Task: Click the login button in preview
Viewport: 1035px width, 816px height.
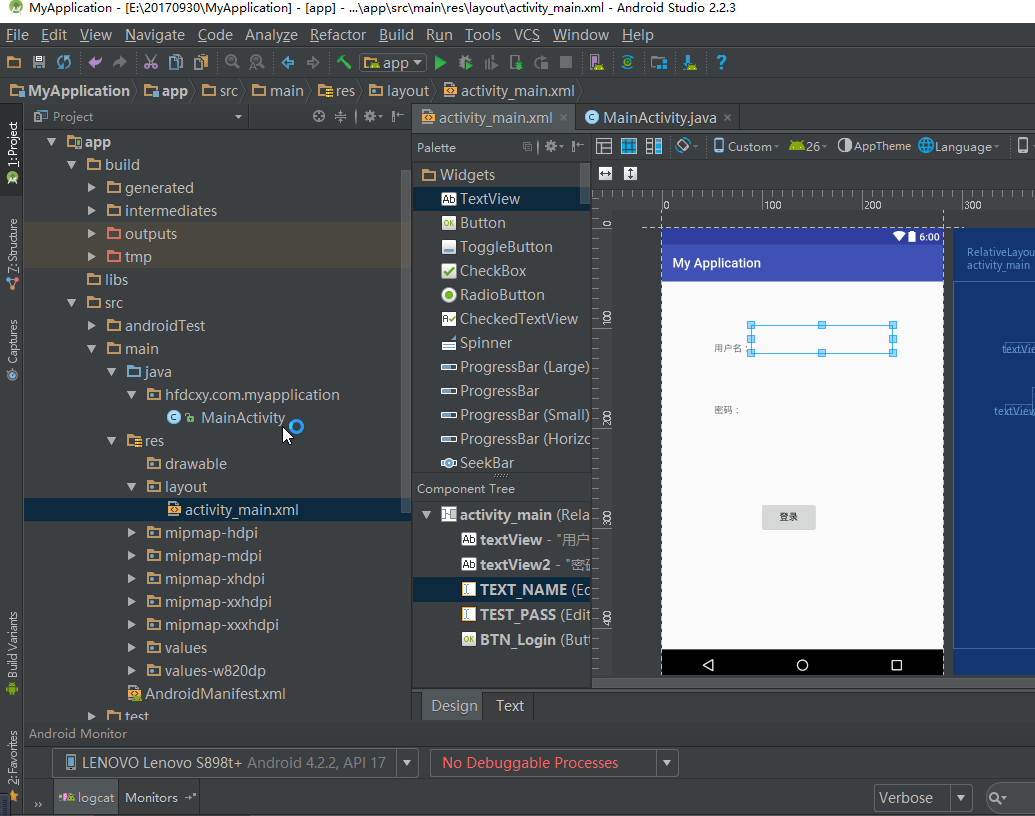Action: pyautogui.click(x=788, y=517)
